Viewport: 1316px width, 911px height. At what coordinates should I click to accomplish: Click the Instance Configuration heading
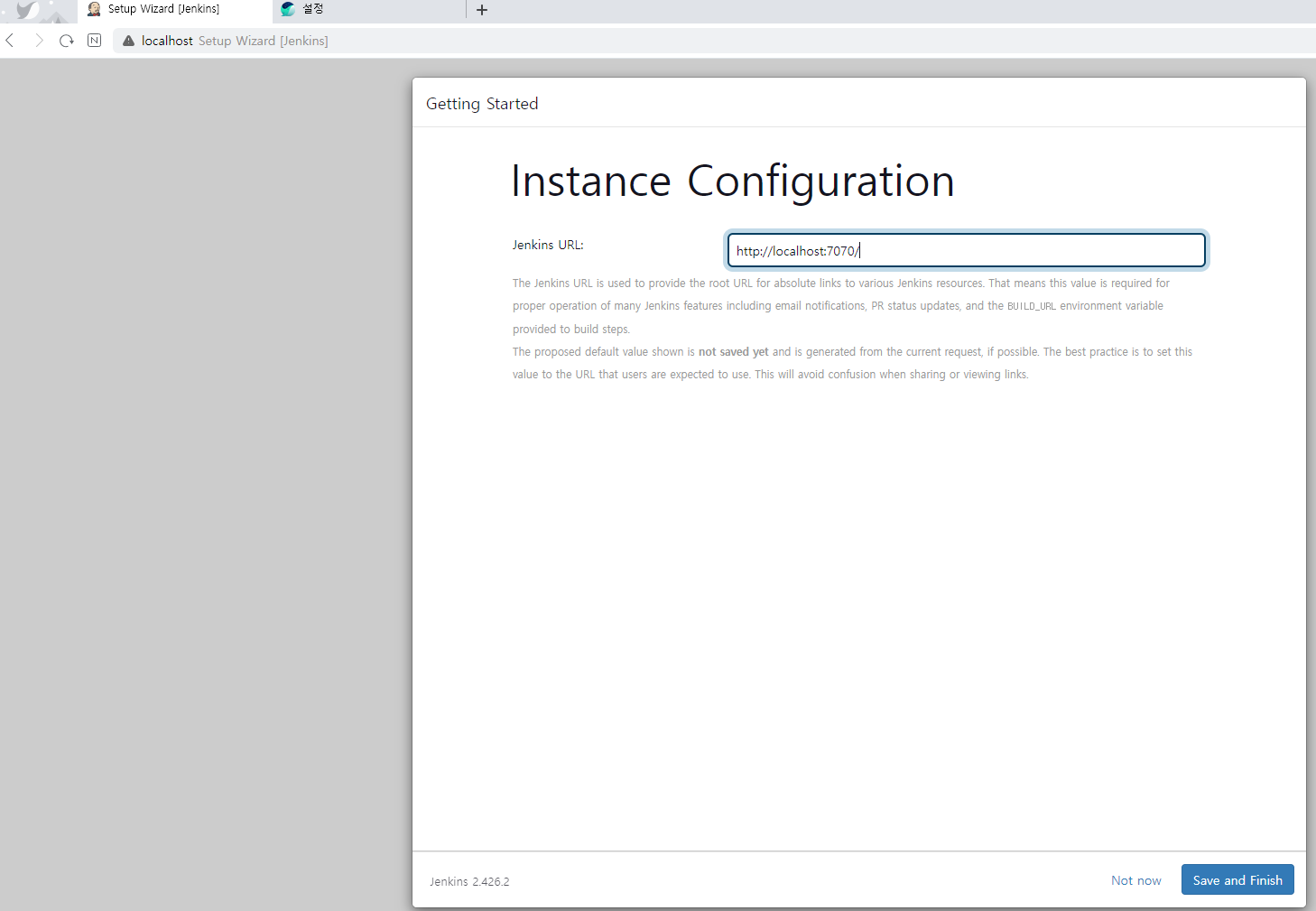point(733,181)
